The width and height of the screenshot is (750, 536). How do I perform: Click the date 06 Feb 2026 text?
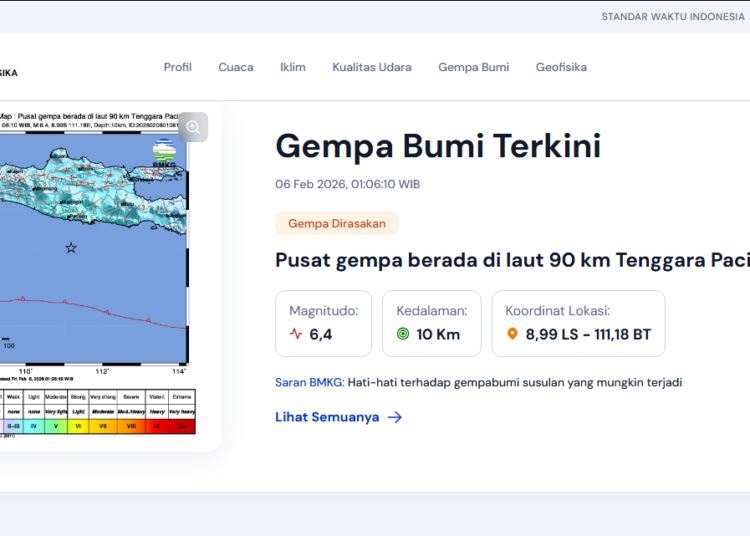[347, 184]
